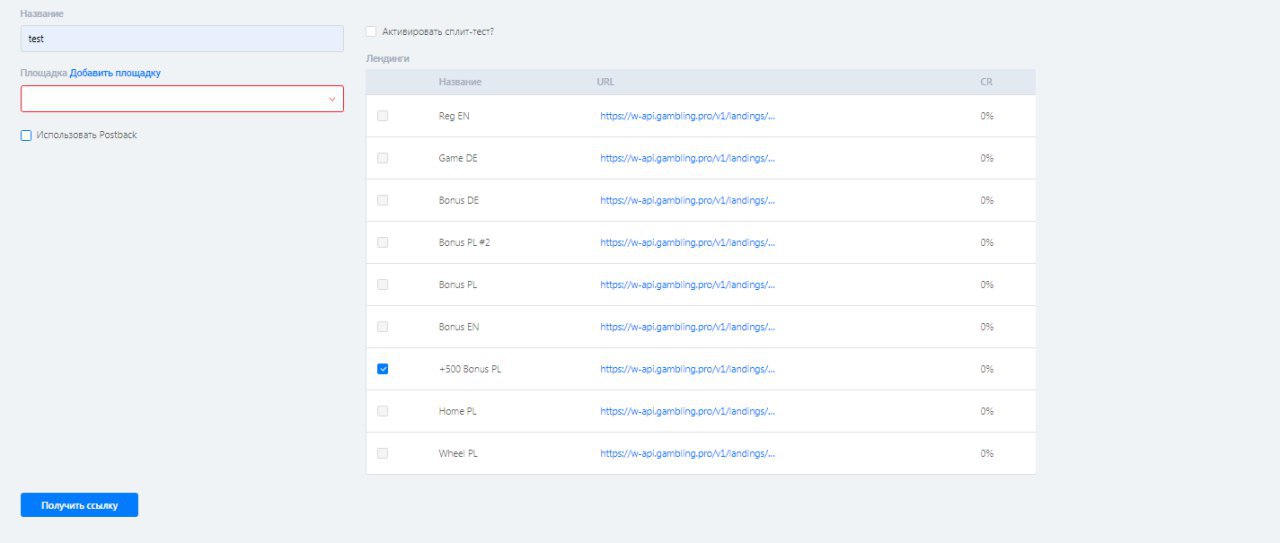This screenshot has width=1280, height=543.
Task: Click the Reg EN landing name
Action: click(x=454, y=116)
